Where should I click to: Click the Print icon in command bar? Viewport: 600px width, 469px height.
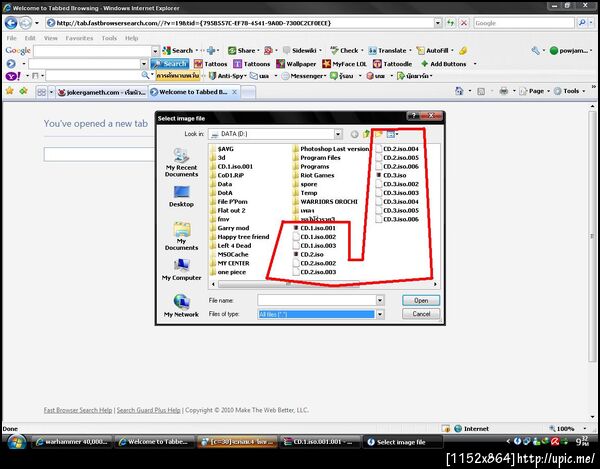pyautogui.click(x=504, y=91)
